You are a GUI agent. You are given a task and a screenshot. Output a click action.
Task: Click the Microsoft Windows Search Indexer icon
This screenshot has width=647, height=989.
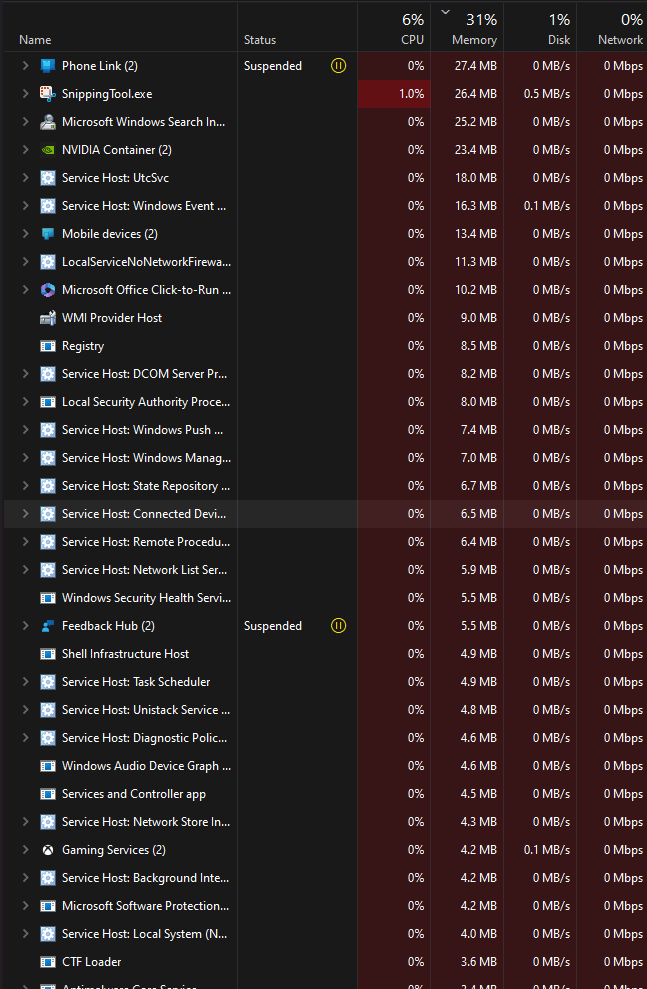coord(48,122)
